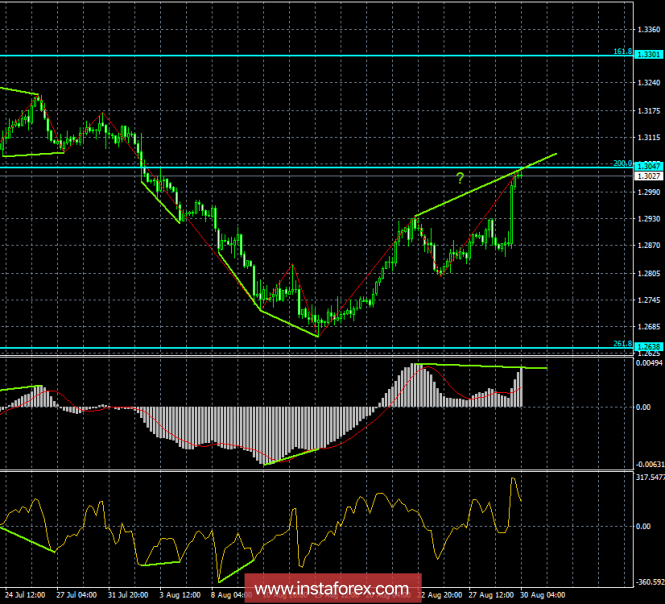Click the 30 Aug 04:00 time label
Image resolution: width=665 pixels, height=604 pixels.
click(x=543, y=595)
